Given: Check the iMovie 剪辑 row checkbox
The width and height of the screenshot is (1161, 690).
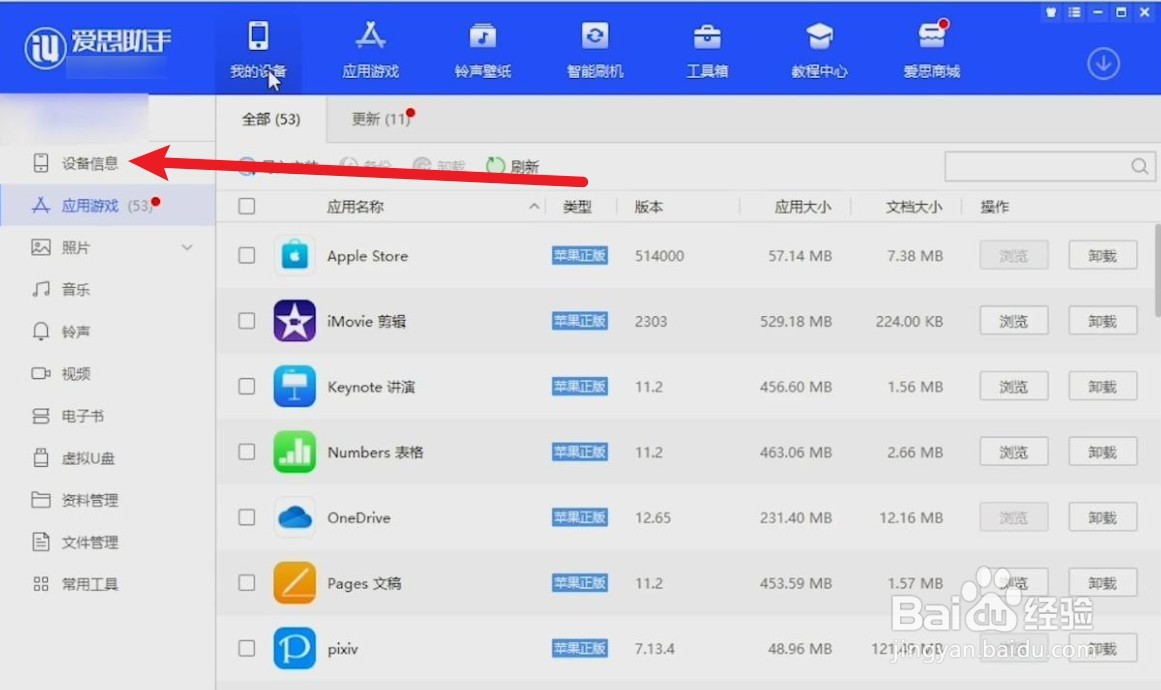Looking at the screenshot, I should [247, 321].
